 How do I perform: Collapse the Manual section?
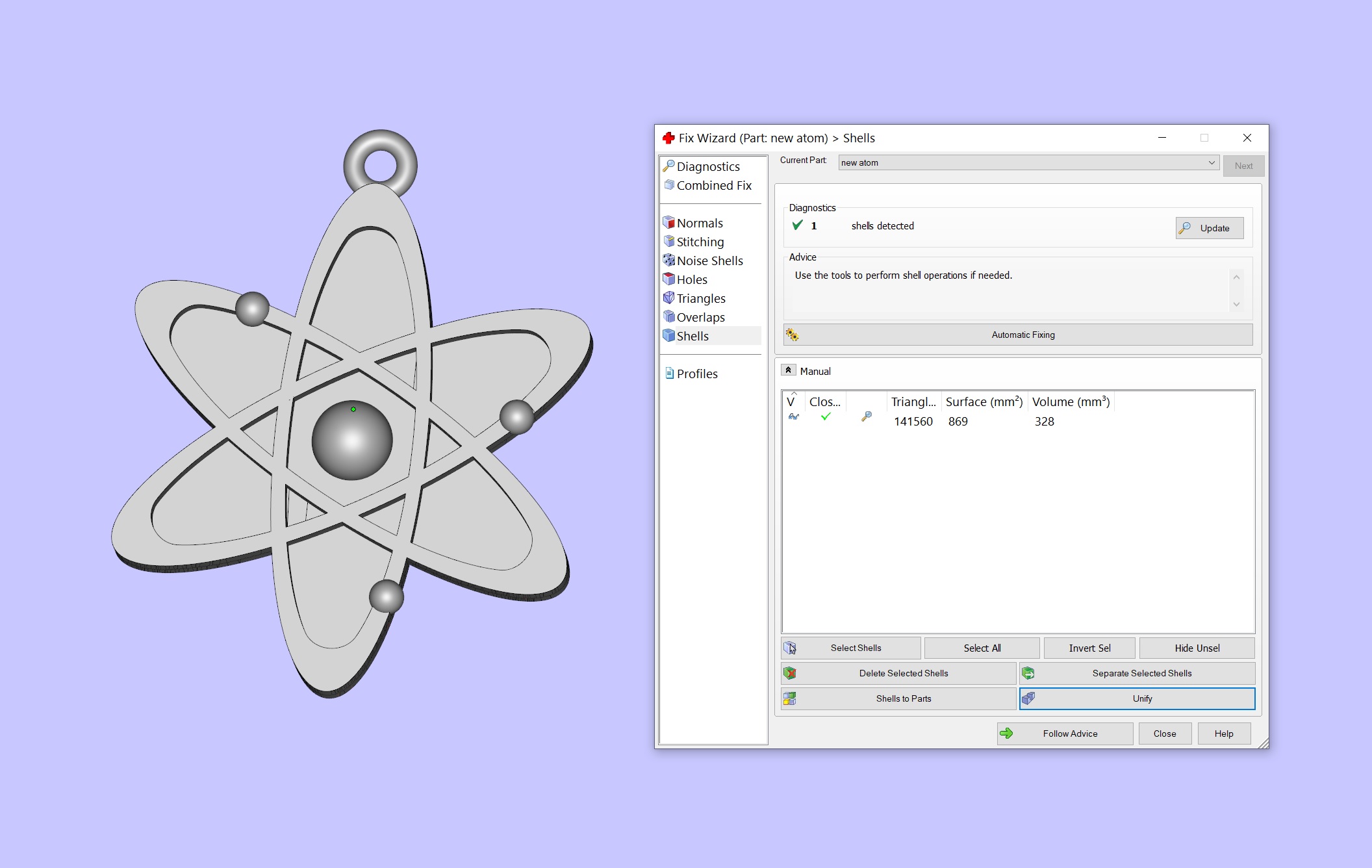pyautogui.click(x=788, y=370)
